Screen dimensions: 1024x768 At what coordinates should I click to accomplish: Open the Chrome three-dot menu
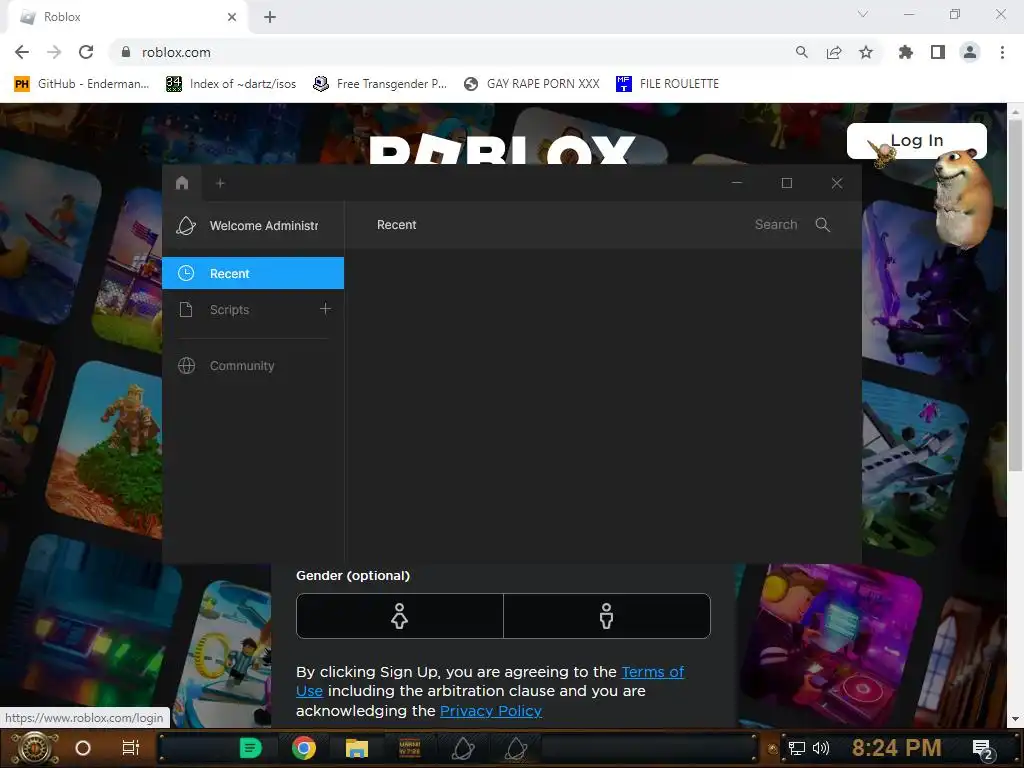pos(1002,52)
